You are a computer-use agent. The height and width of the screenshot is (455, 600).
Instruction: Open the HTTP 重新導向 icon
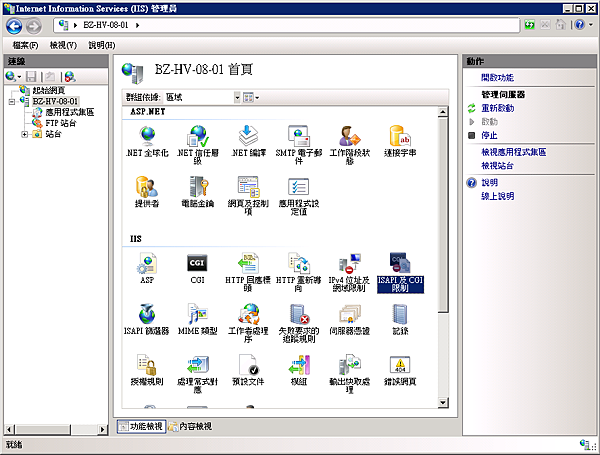coord(298,272)
